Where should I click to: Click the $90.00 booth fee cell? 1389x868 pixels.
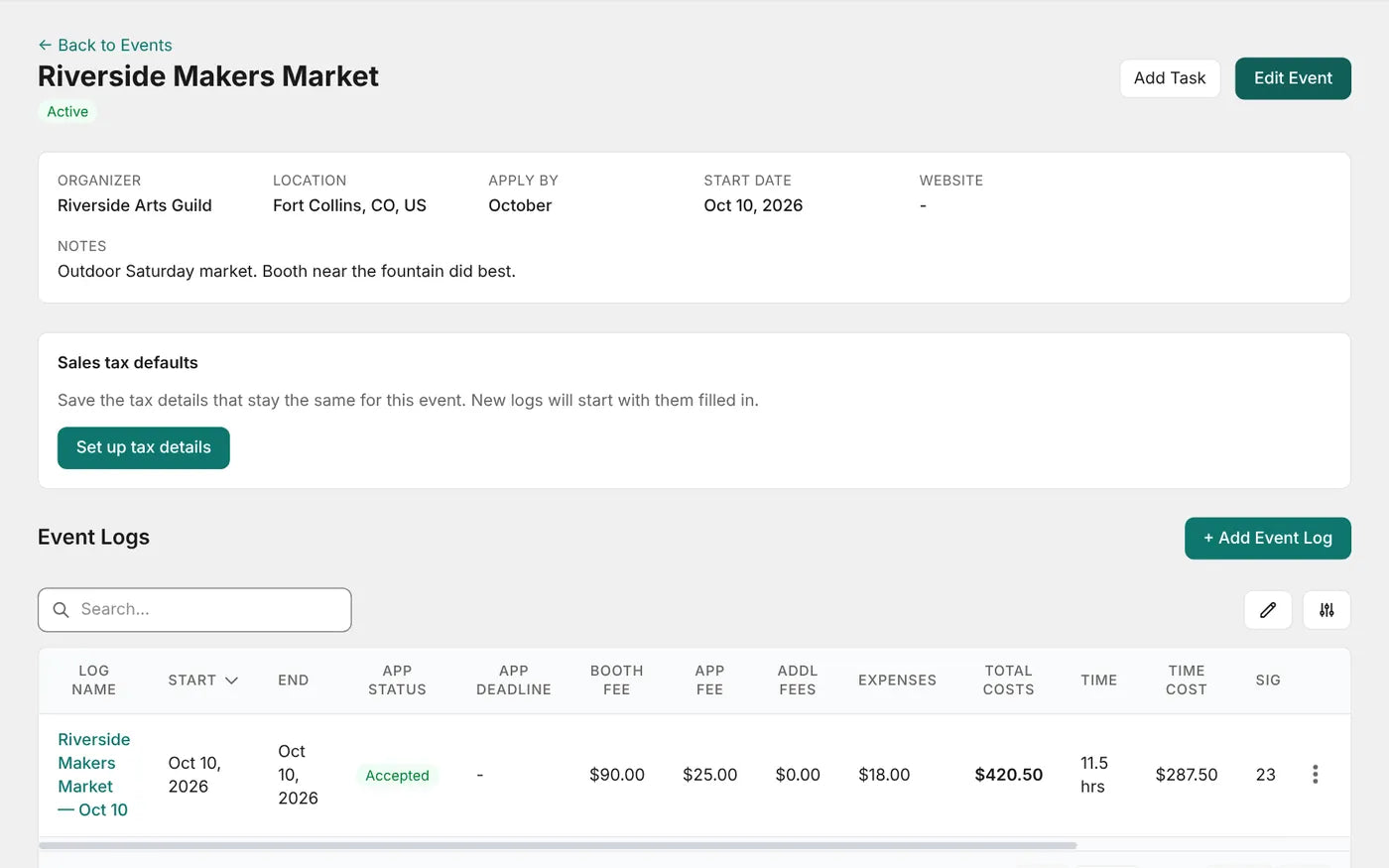617,775
